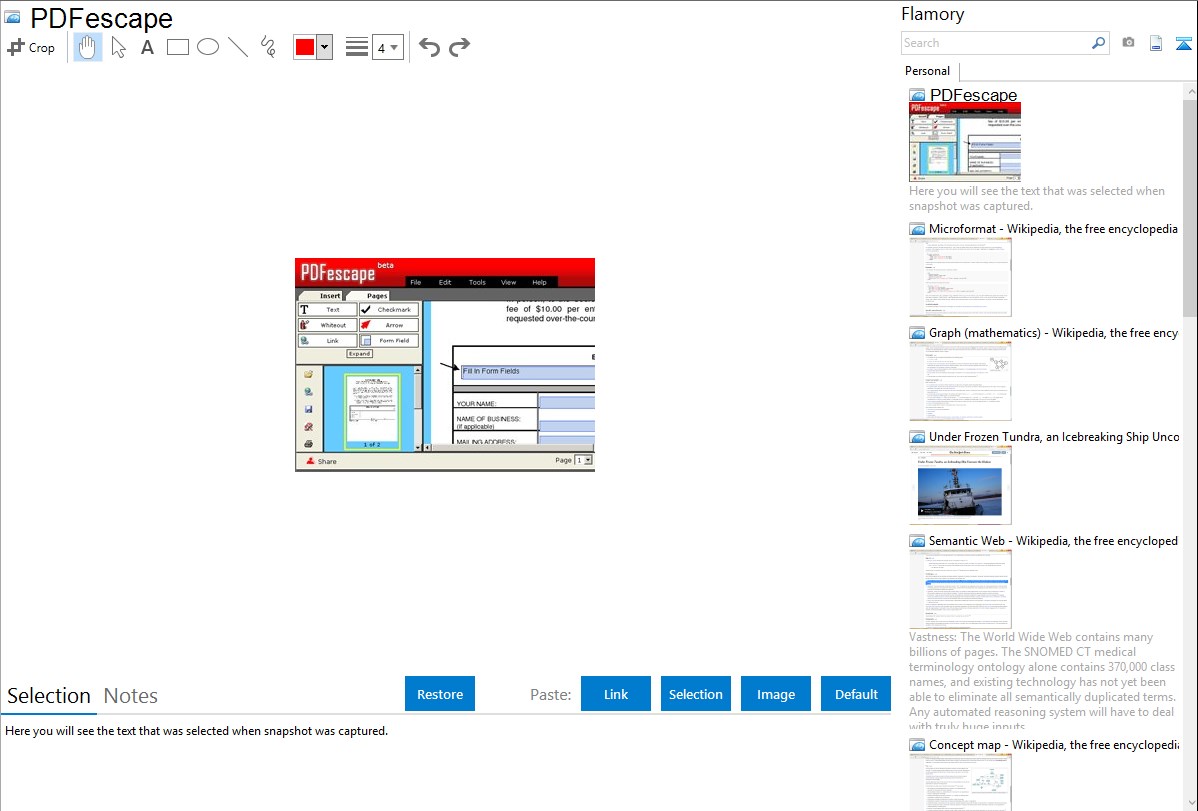Select the Crop tool
Image resolution: width=1198 pixels, height=811 pixels.
point(31,47)
